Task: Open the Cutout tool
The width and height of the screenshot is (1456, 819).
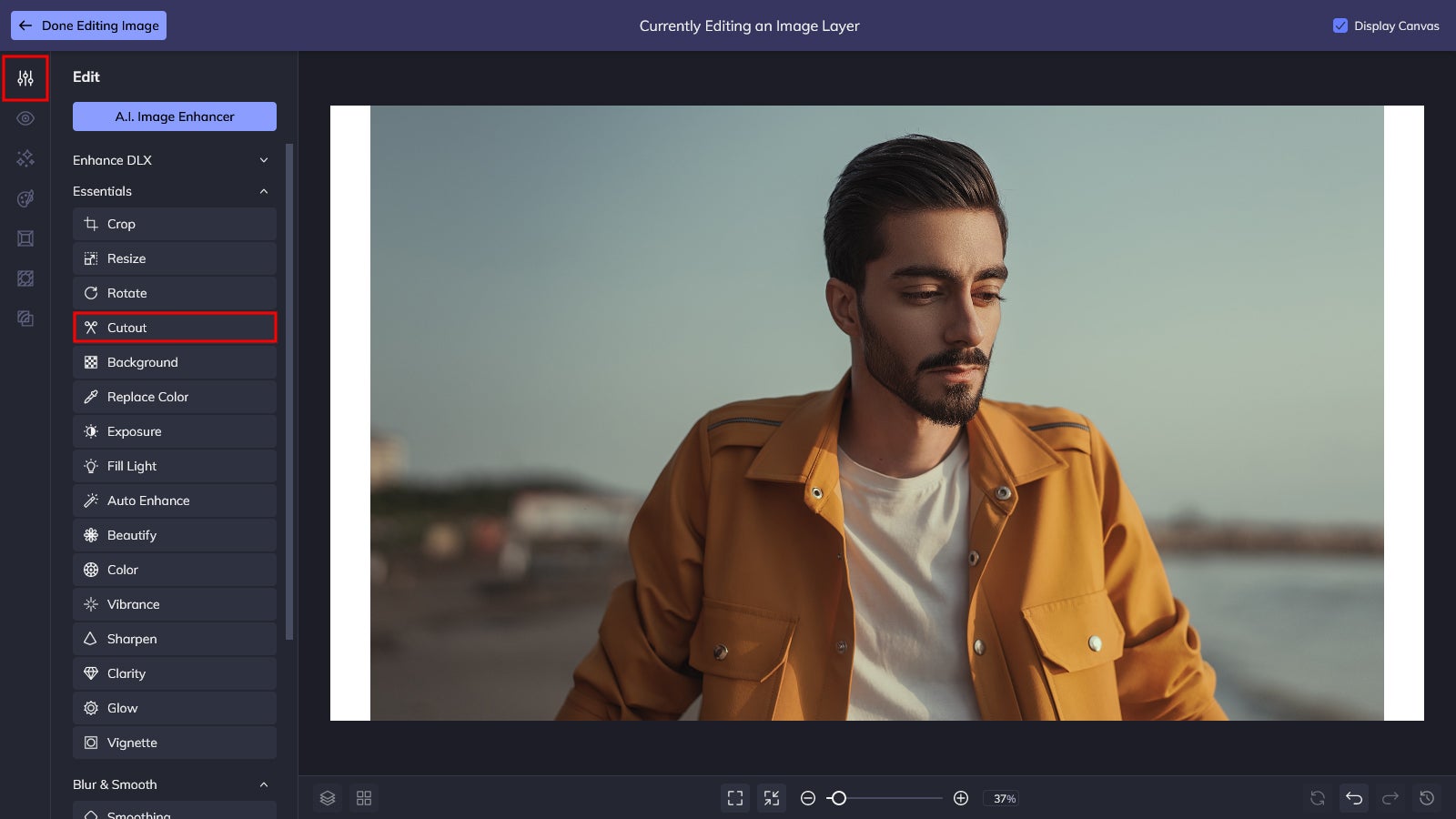Action: pyautogui.click(x=174, y=328)
